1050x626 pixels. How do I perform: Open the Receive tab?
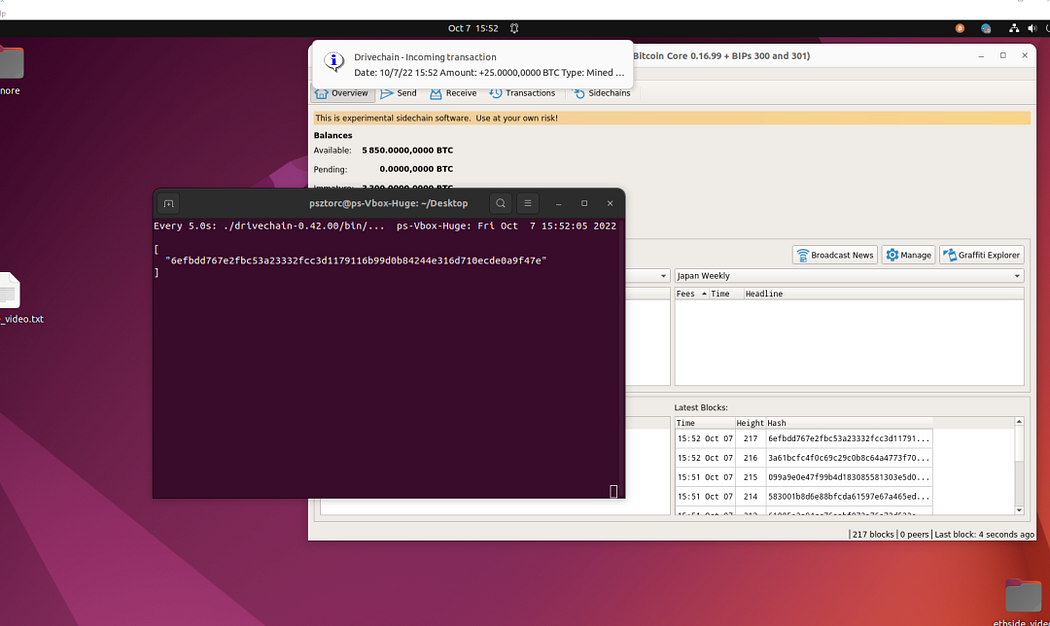453,93
